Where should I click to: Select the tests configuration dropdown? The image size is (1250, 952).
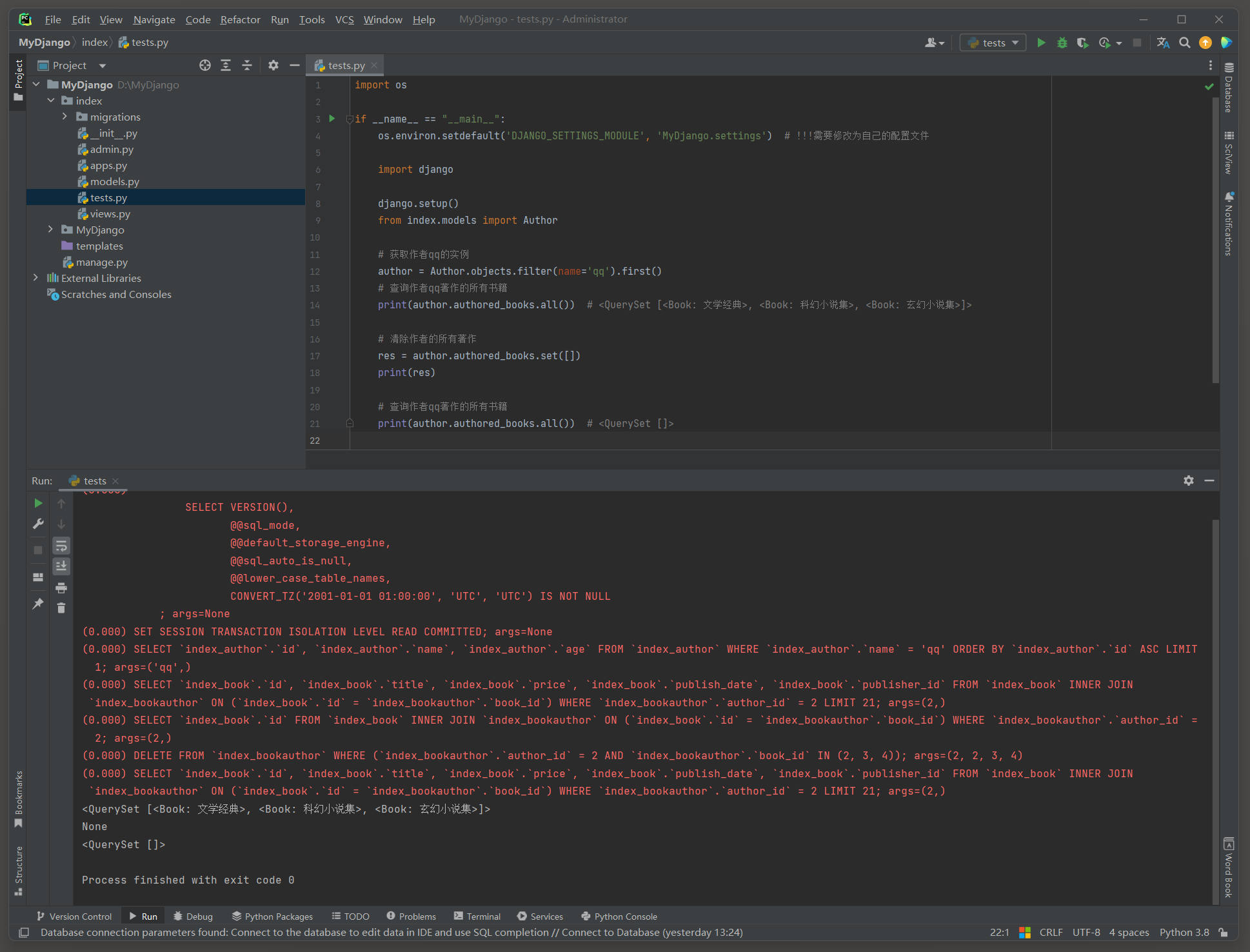(x=992, y=42)
